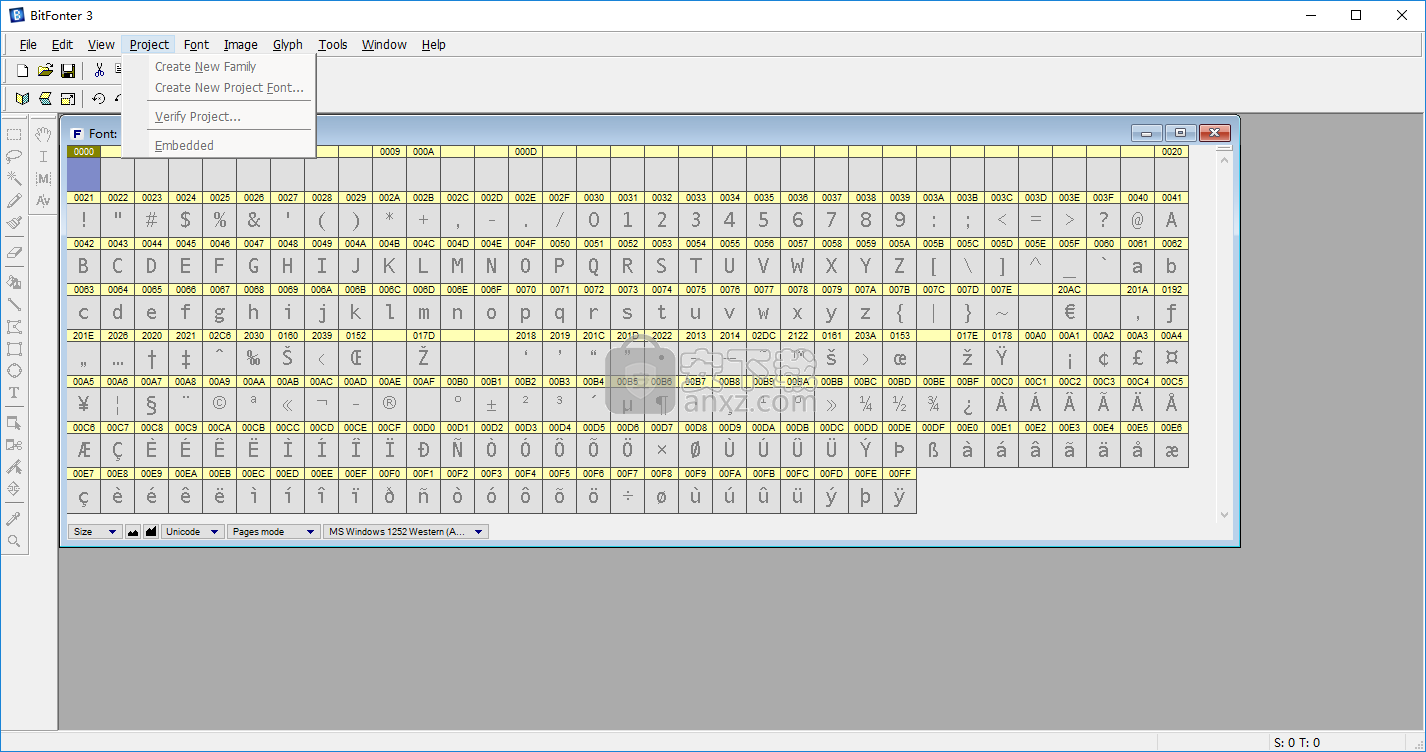This screenshot has height=752, width=1426.
Task: Open the Edit menu
Action: coord(62,44)
